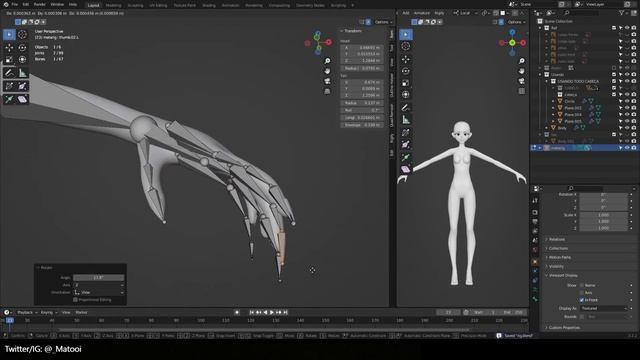Open the File menu
This screenshot has width=640, height=360.
15,4
